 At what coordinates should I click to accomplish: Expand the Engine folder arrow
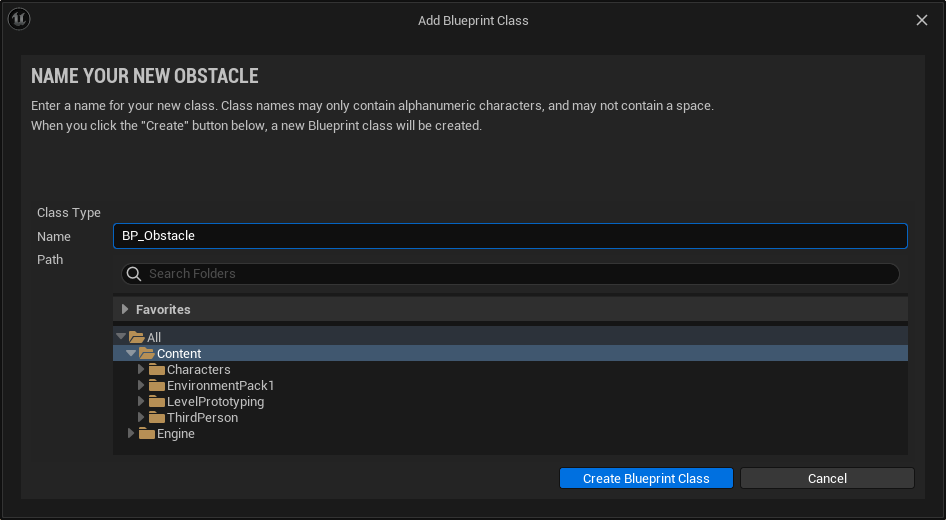(x=131, y=433)
